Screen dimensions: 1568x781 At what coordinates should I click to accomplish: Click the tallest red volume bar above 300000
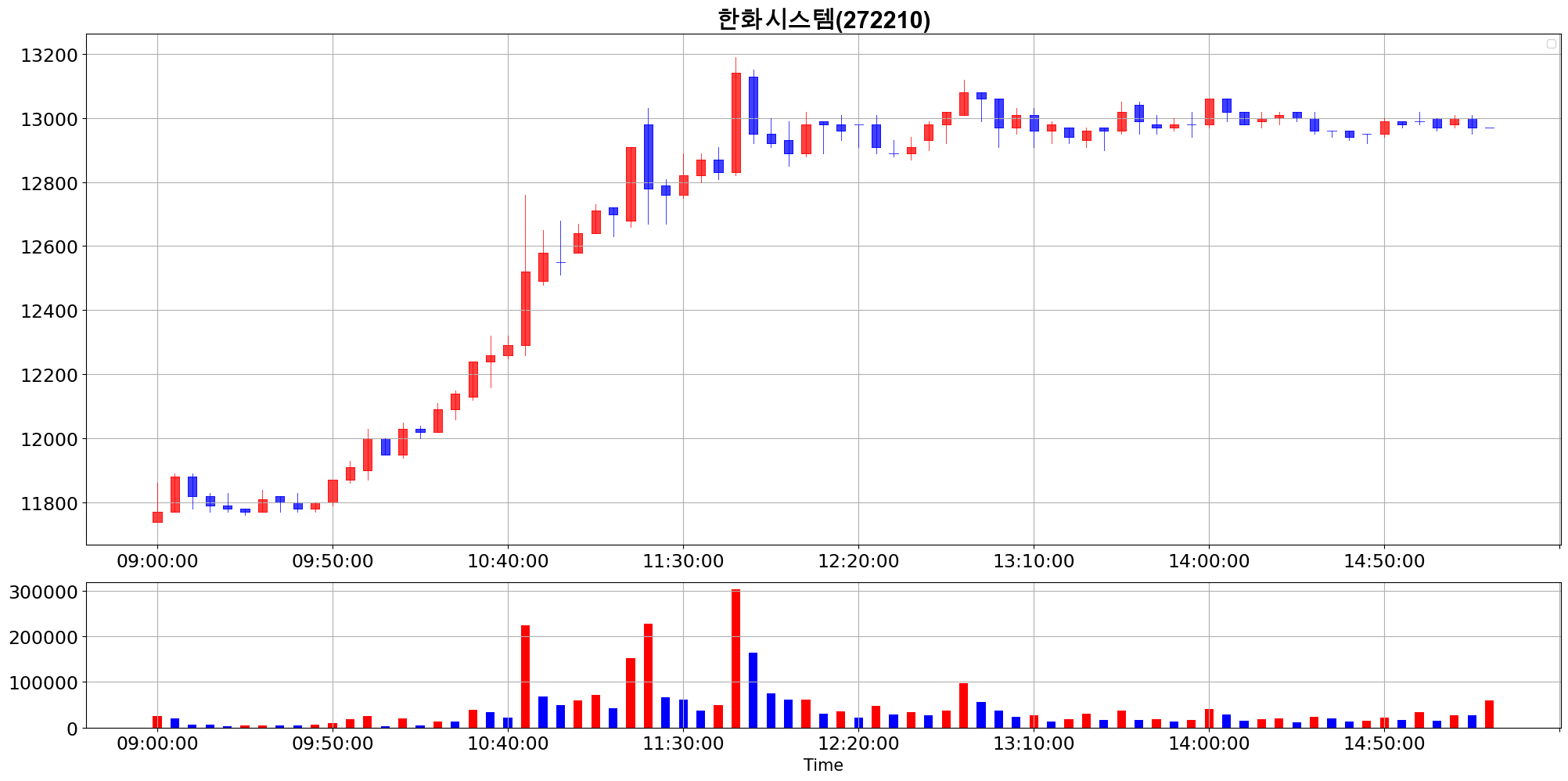[735, 659]
